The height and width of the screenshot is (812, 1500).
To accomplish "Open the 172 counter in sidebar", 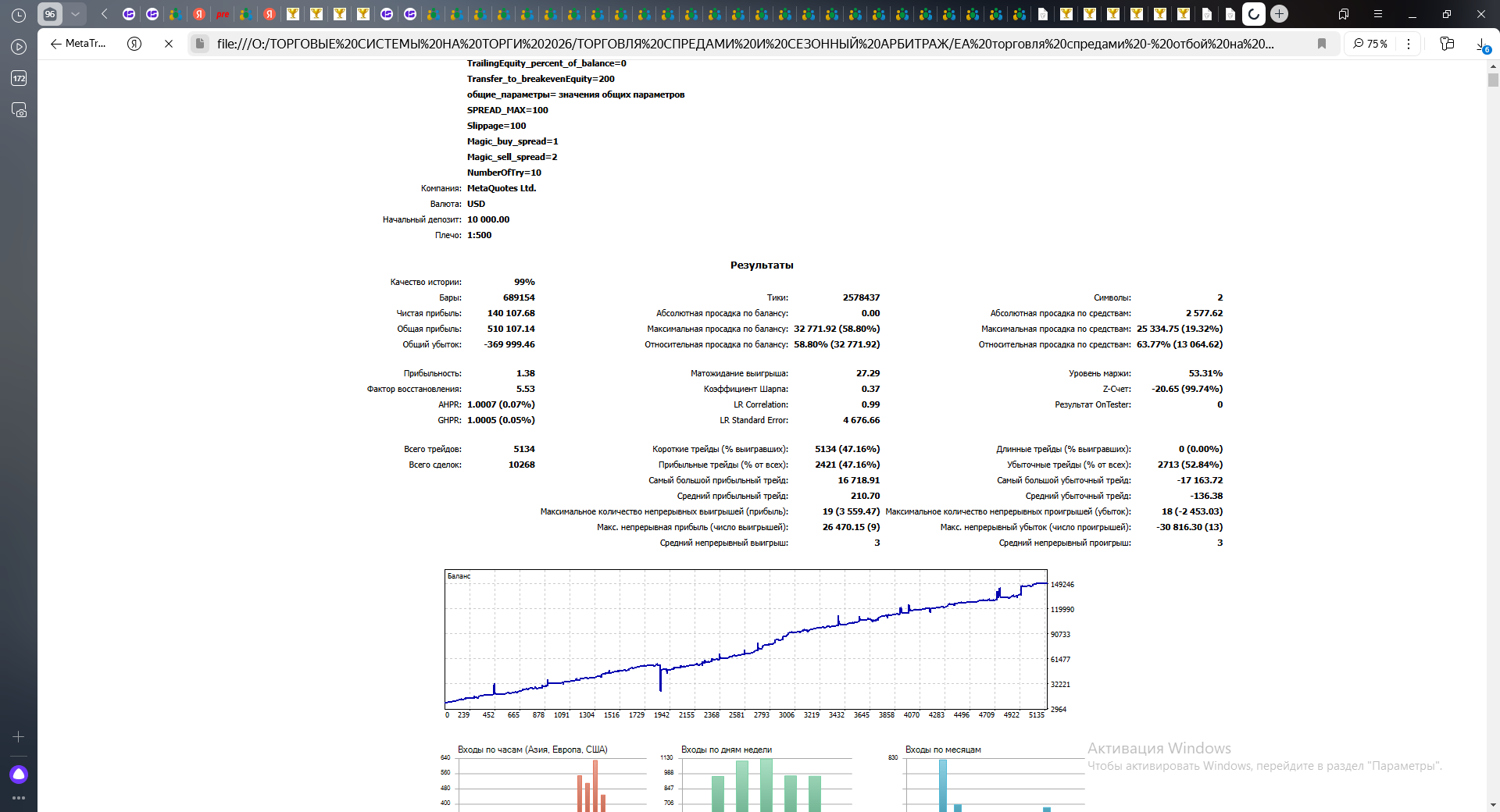I will coord(19,78).
